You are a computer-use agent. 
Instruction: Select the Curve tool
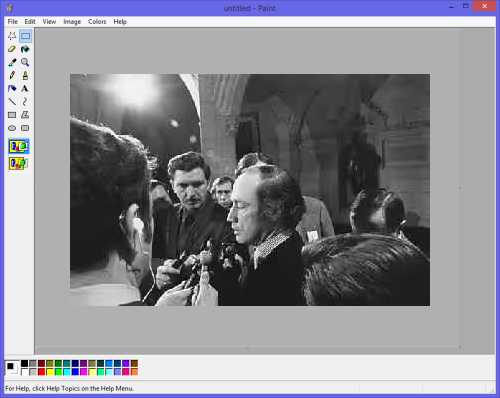25,102
